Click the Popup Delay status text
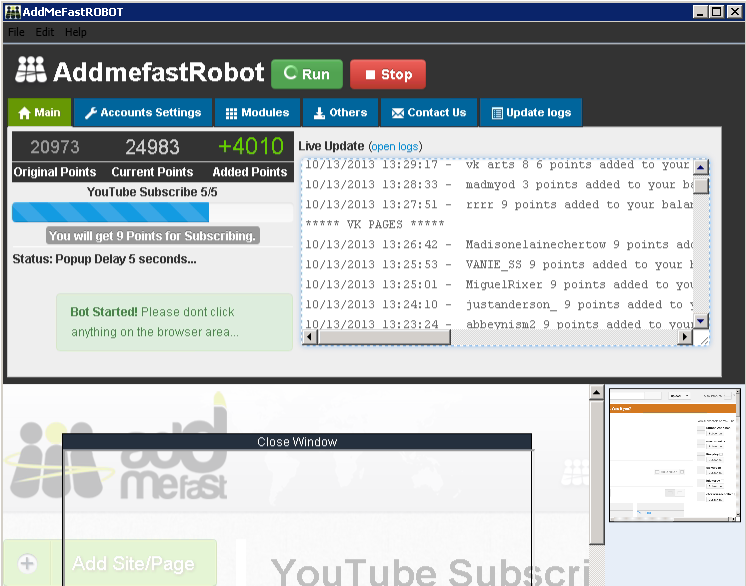Image resolution: width=746 pixels, height=586 pixels. (104, 259)
